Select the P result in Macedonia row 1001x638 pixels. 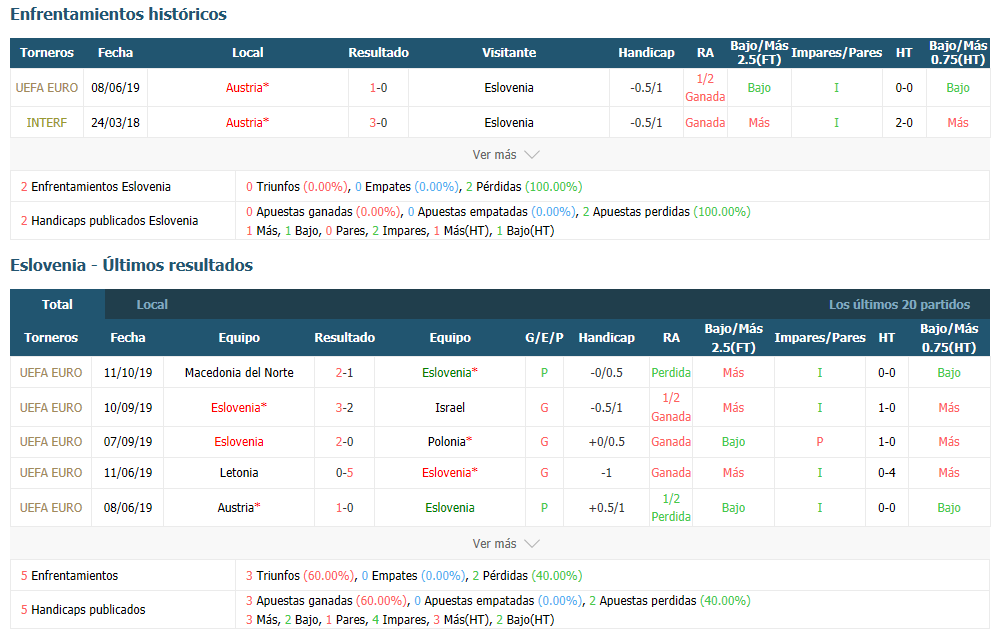pos(545,372)
